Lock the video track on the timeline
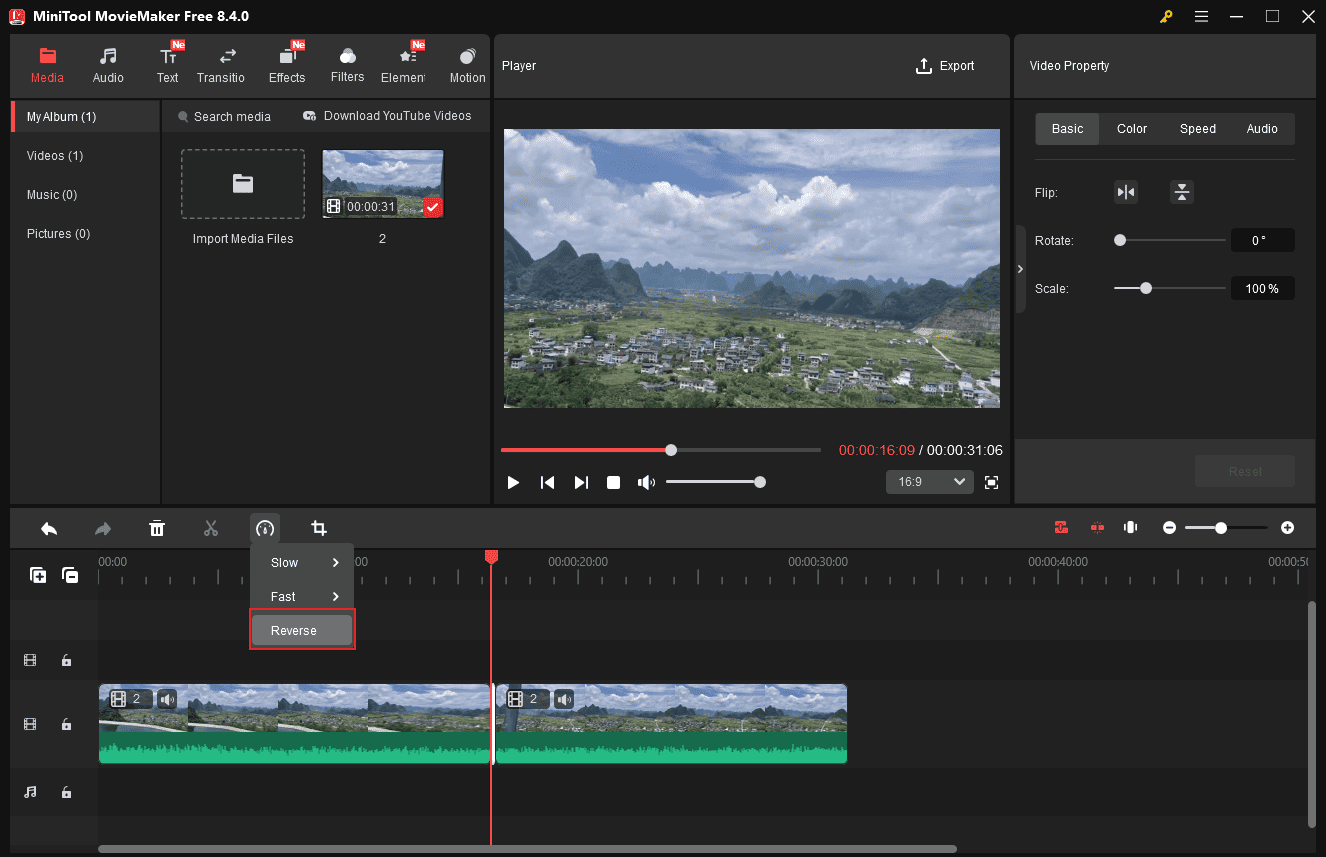Screen dimensions: 1326x857 (x=66, y=724)
